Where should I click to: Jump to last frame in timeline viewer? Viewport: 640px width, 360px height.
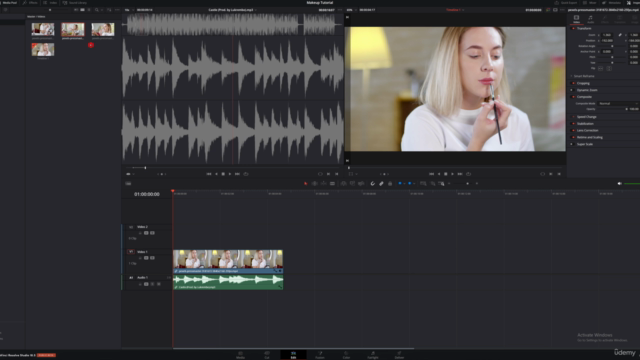(x=460, y=174)
